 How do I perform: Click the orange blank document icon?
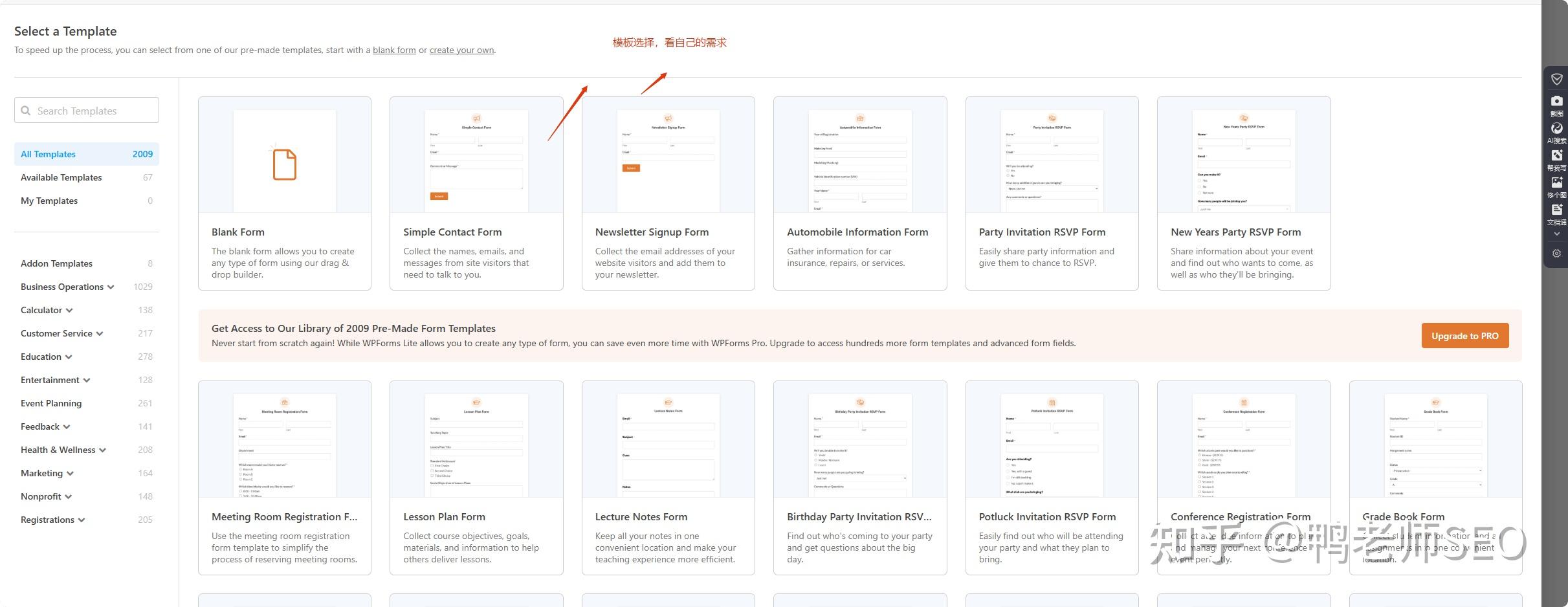point(285,164)
